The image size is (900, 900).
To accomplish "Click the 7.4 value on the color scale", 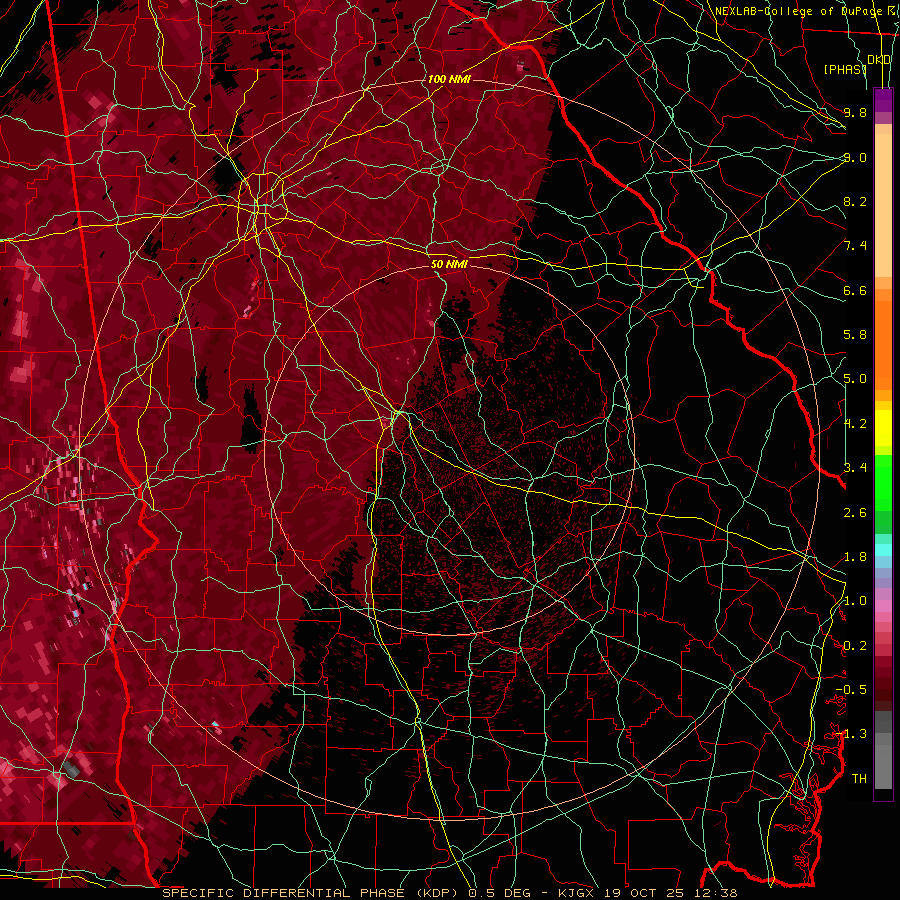I will [855, 246].
